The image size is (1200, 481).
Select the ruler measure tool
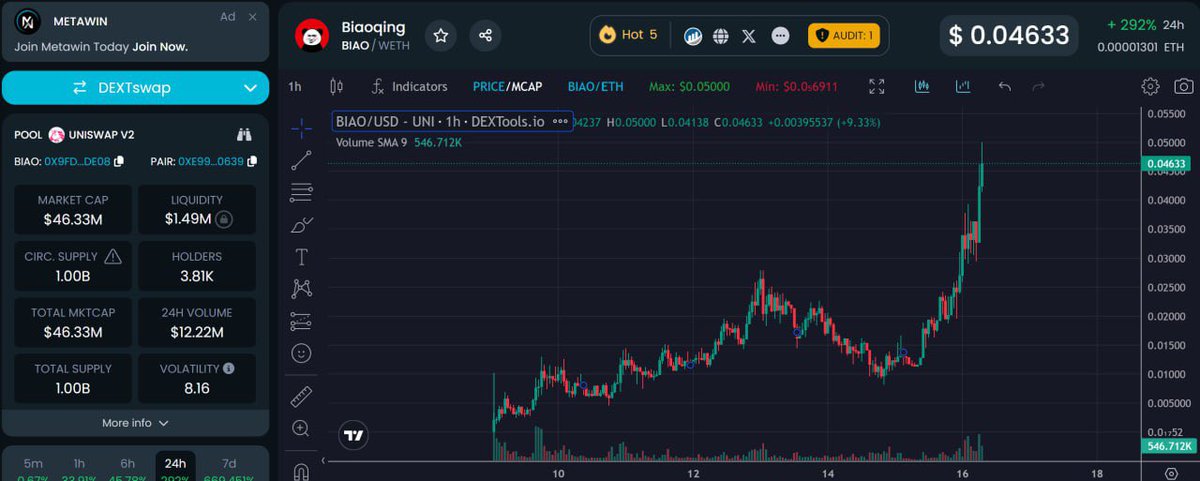pyautogui.click(x=301, y=396)
